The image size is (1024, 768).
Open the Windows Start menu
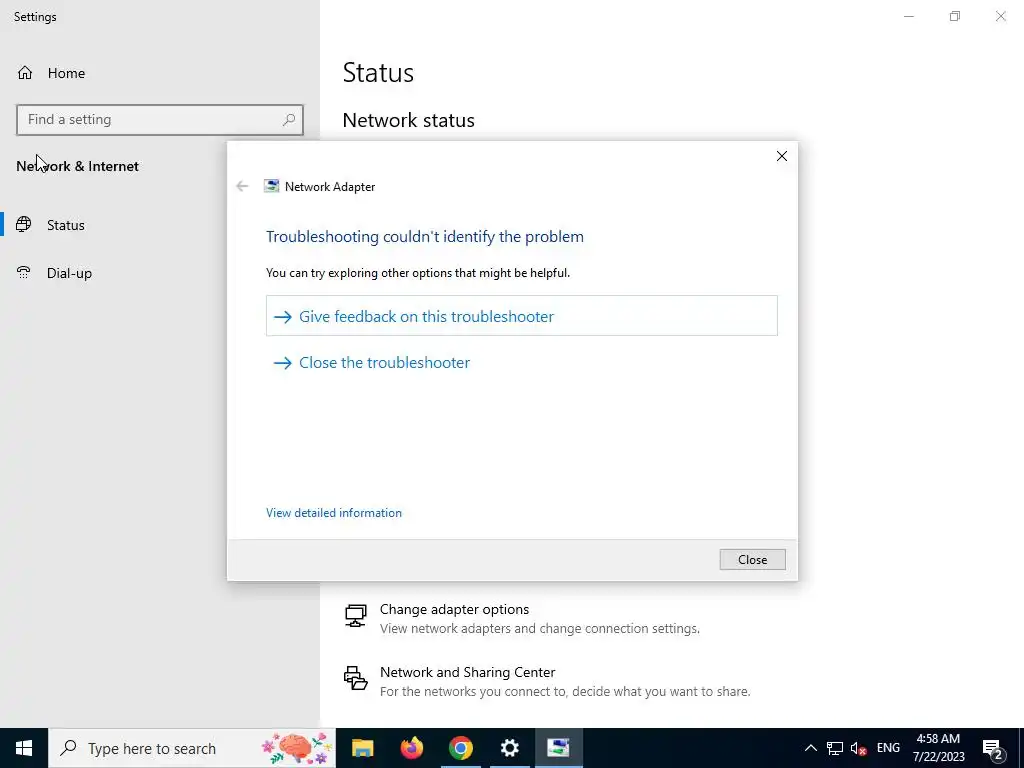(24, 748)
